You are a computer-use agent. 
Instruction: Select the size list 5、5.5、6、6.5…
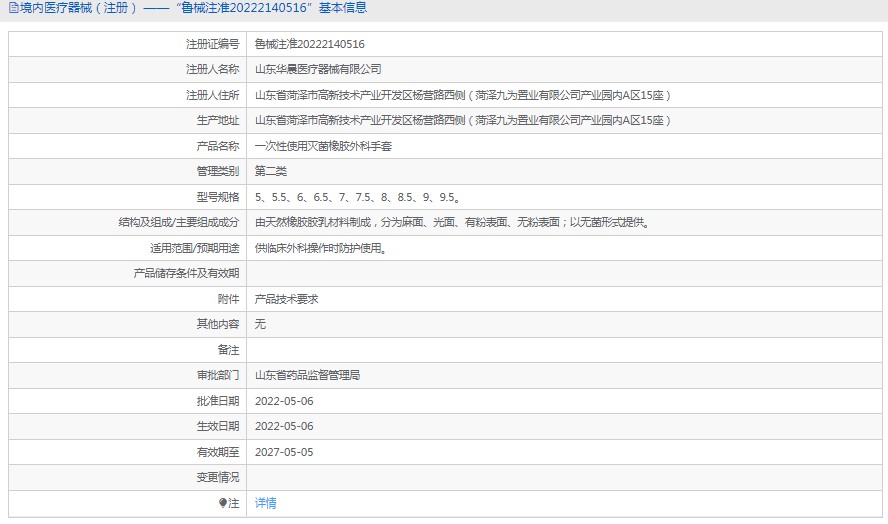(x=358, y=197)
